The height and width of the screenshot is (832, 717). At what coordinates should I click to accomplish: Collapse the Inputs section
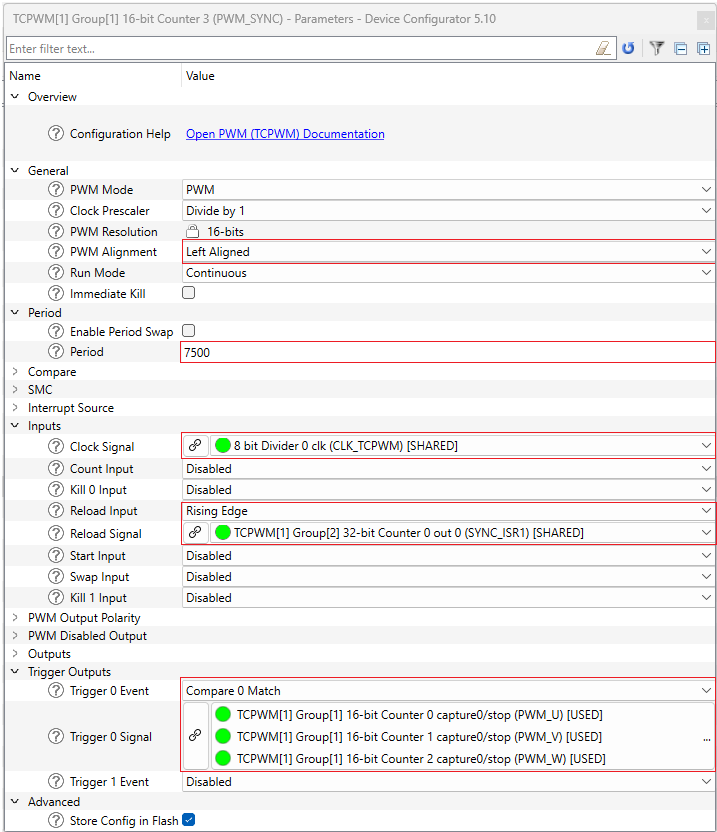pyautogui.click(x=15, y=426)
